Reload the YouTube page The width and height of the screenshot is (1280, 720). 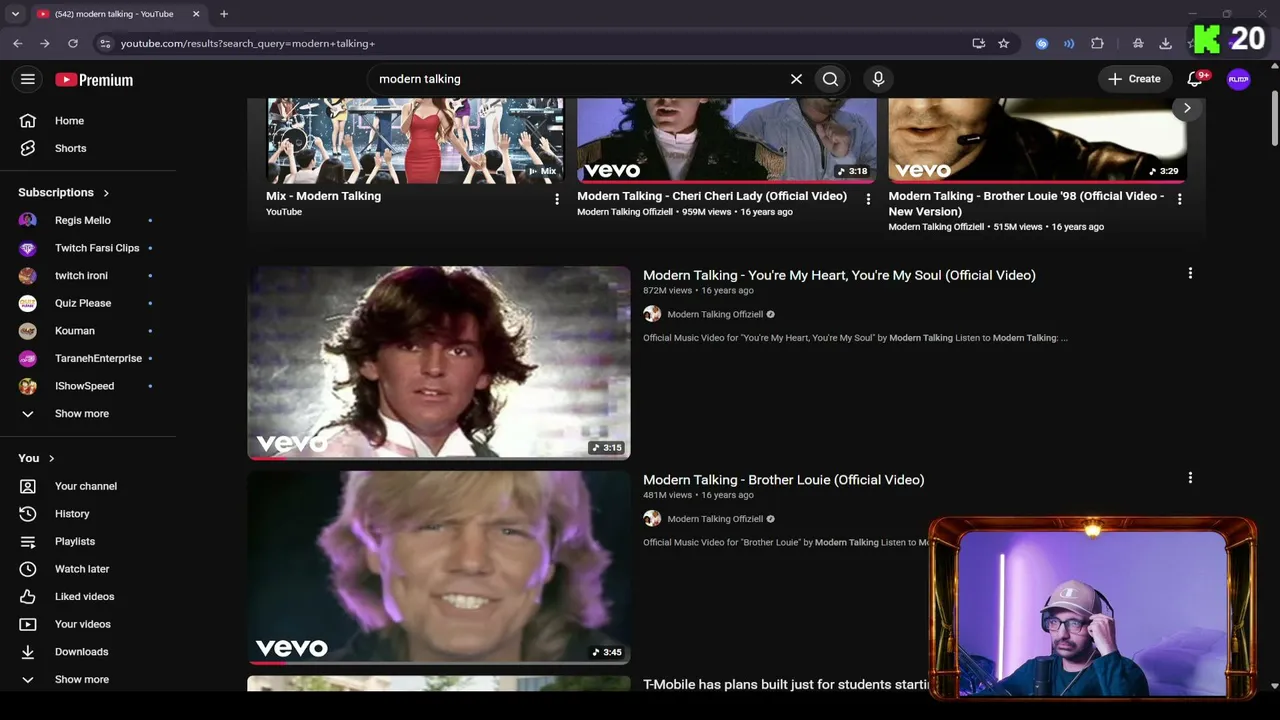tap(73, 43)
